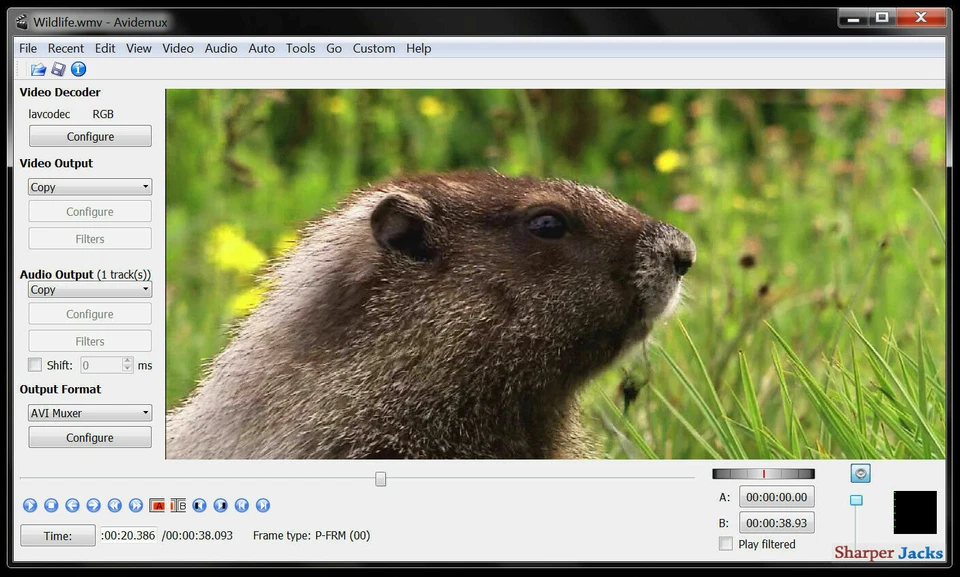The width and height of the screenshot is (960, 577).
Task: Jump back using previous keyframe icon
Action: coord(113,505)
